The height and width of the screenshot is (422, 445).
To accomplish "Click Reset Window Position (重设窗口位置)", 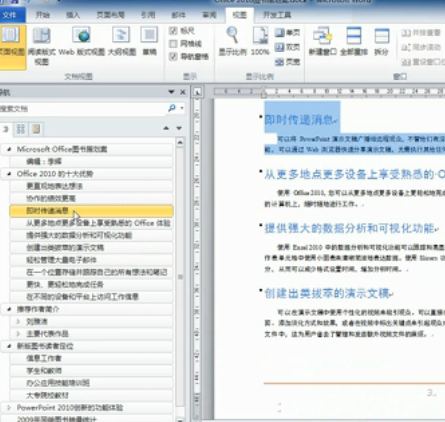I will (x=423, y=62).
